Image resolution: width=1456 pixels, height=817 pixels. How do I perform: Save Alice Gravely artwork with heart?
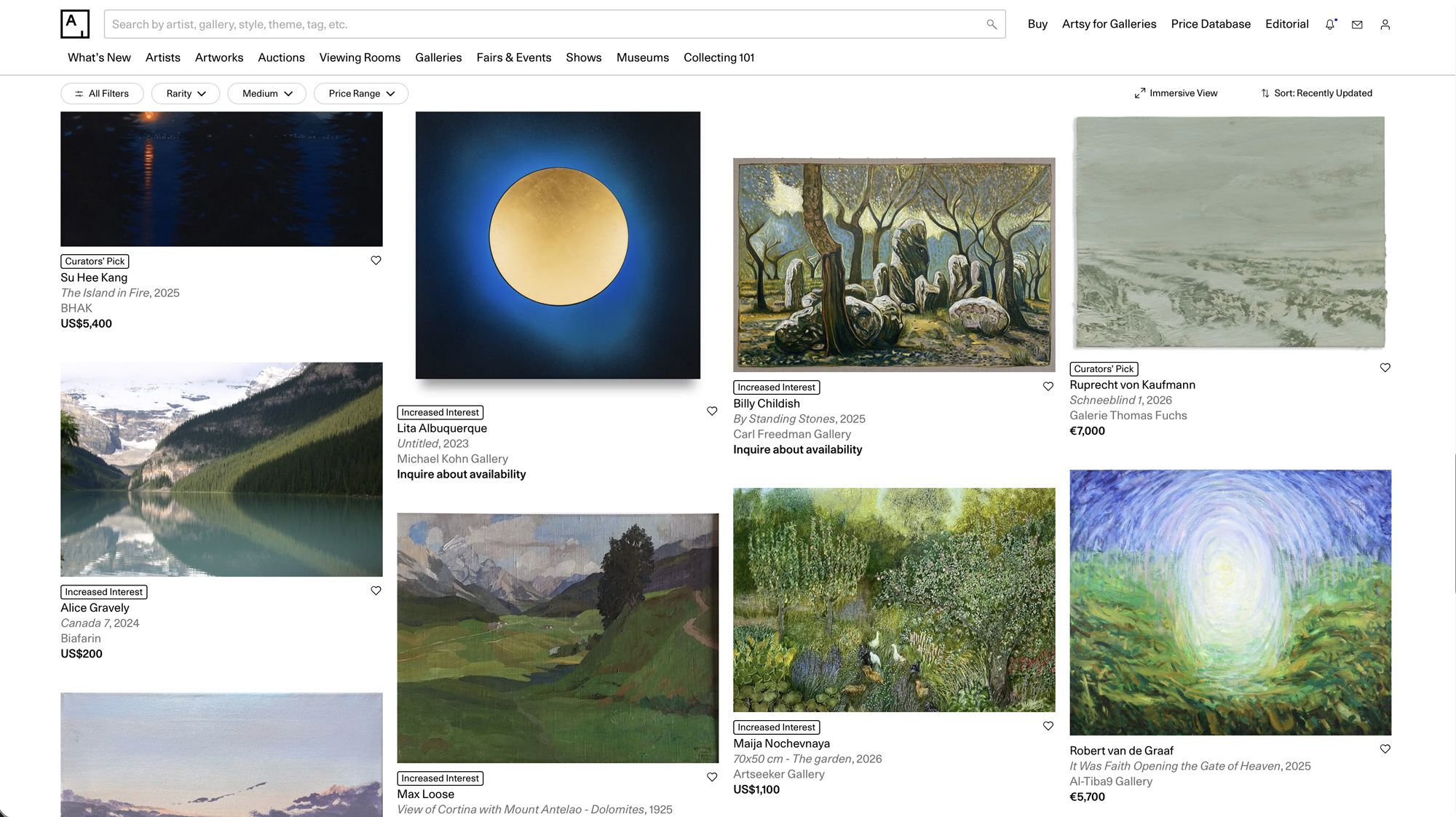376,591
